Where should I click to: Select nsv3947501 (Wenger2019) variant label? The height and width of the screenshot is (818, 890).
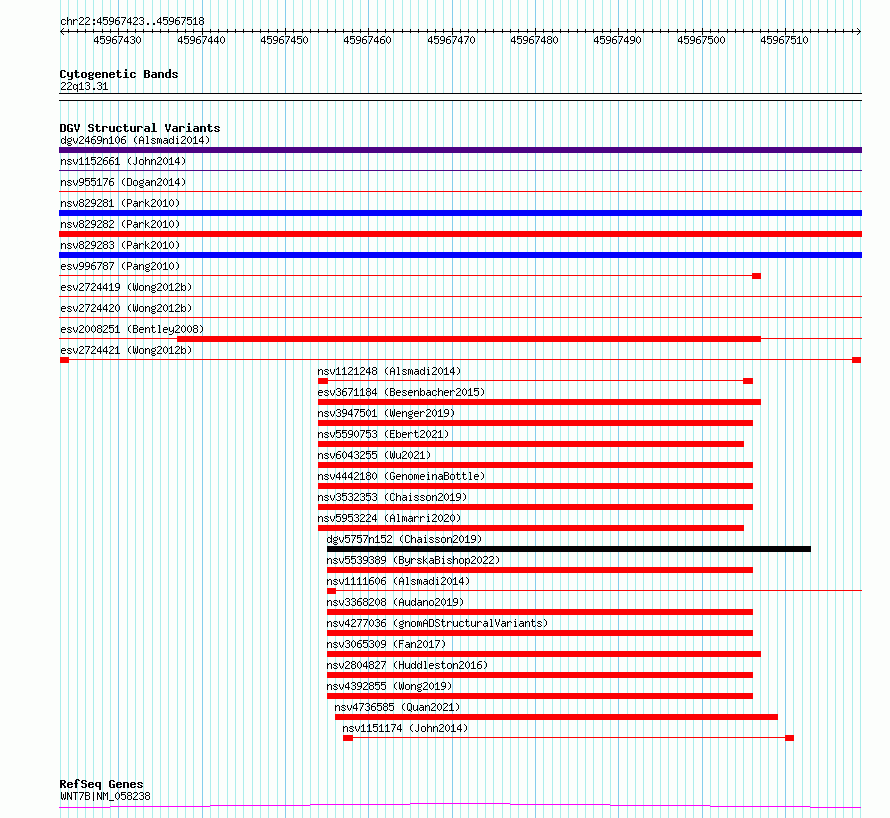386,413
